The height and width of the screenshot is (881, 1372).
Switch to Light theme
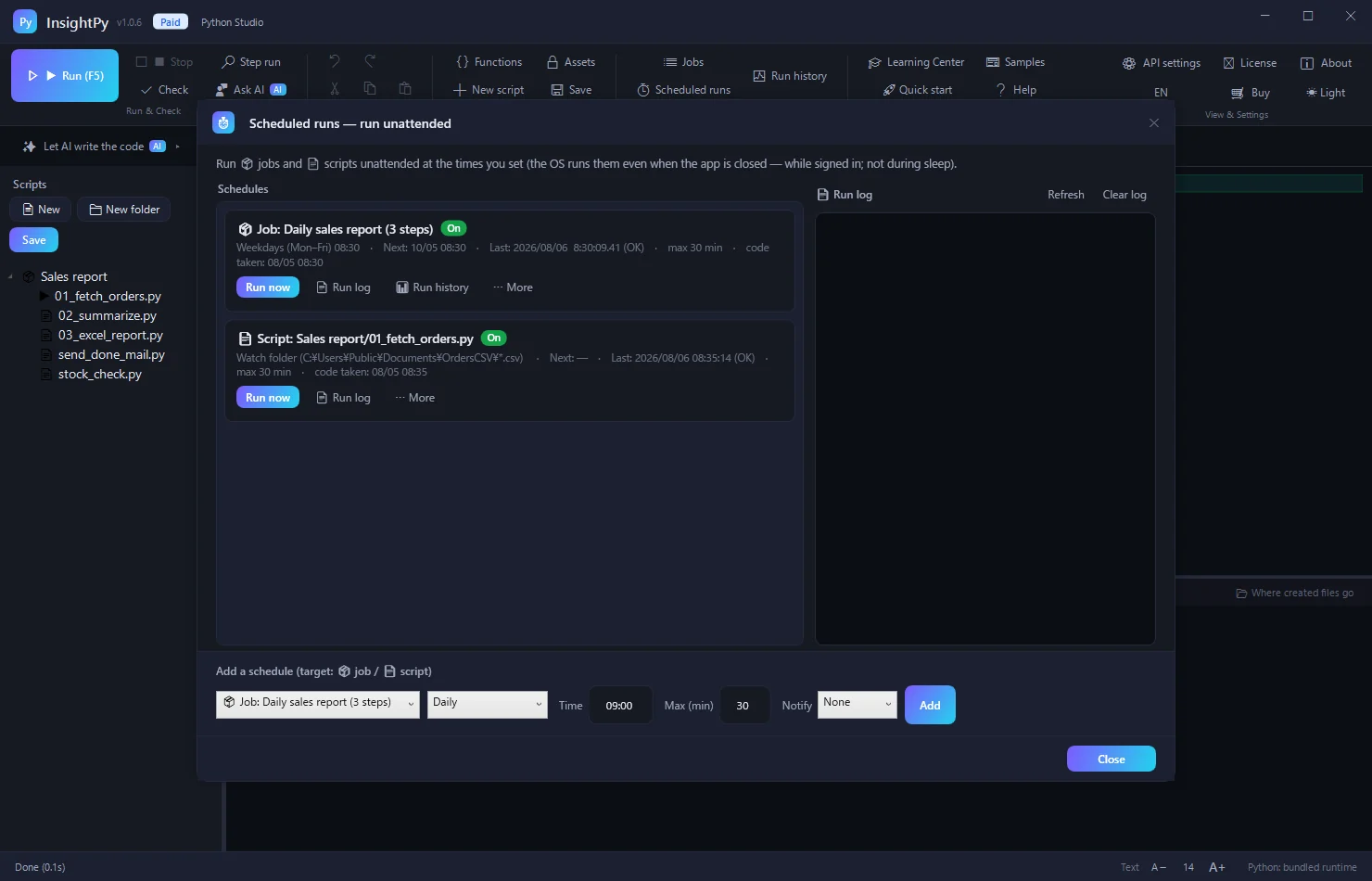[x=1326, y=93]
